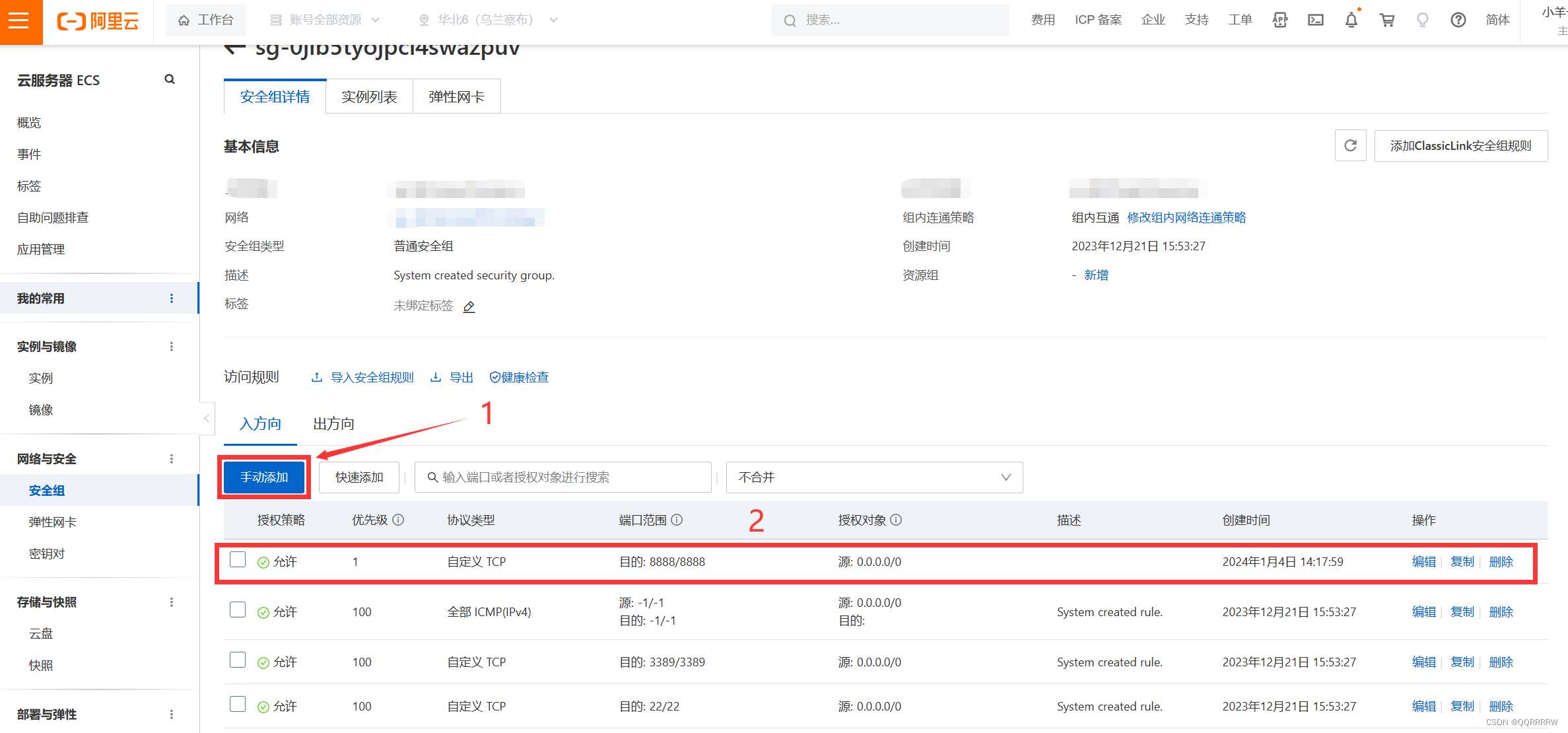Click the port or object search field
Screen dimensions: 1568x733
(562, 477)
